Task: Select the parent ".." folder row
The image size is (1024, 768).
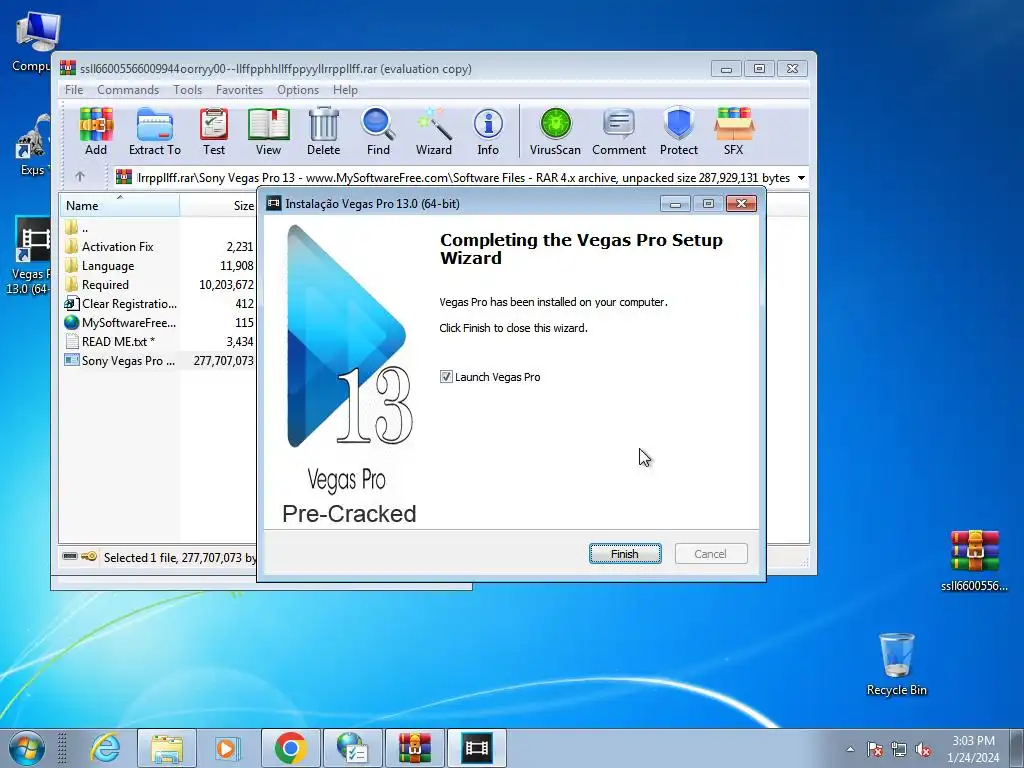Action: point(158,228)
